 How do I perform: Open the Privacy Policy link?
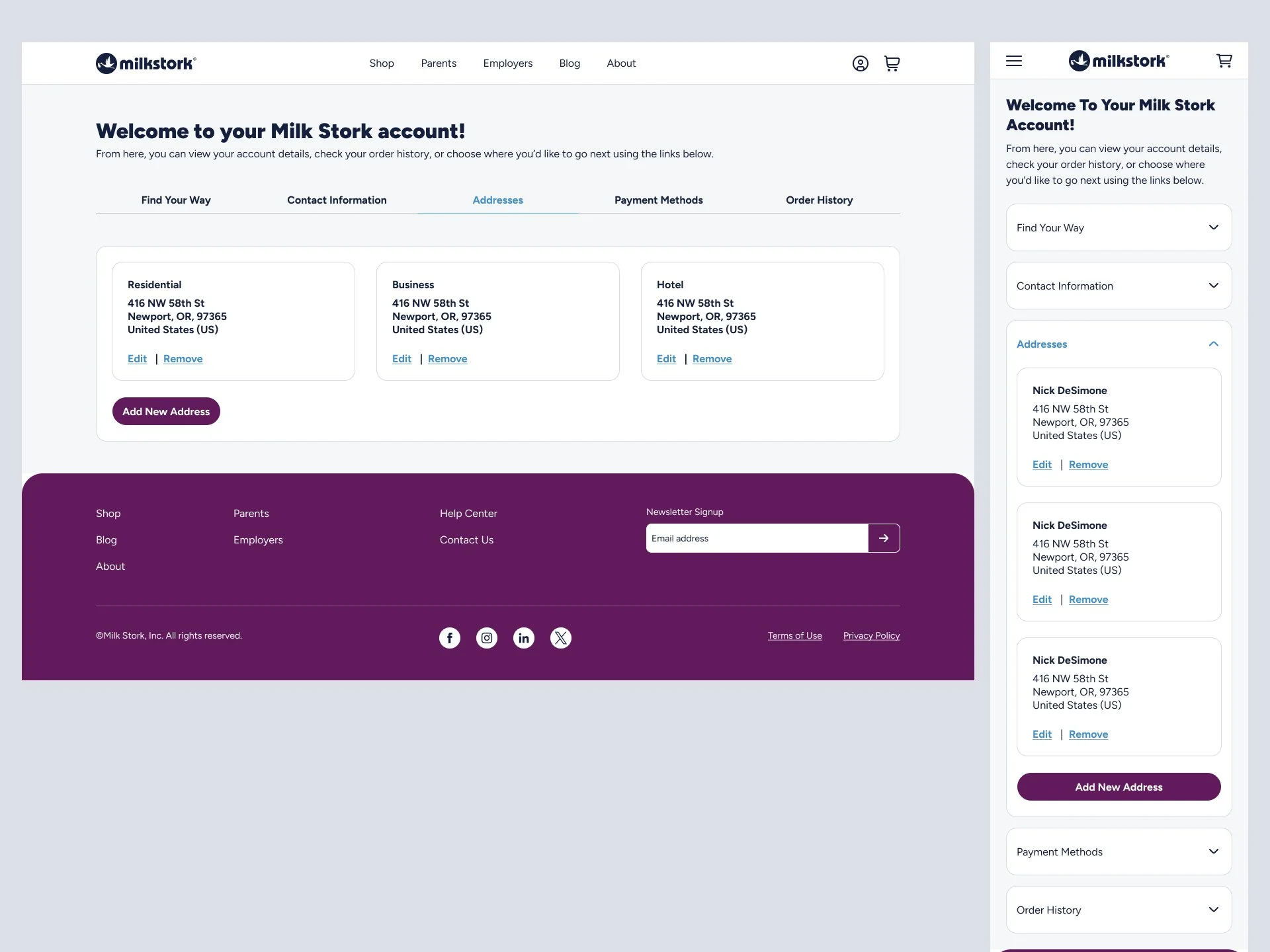[x=871, y=635]
